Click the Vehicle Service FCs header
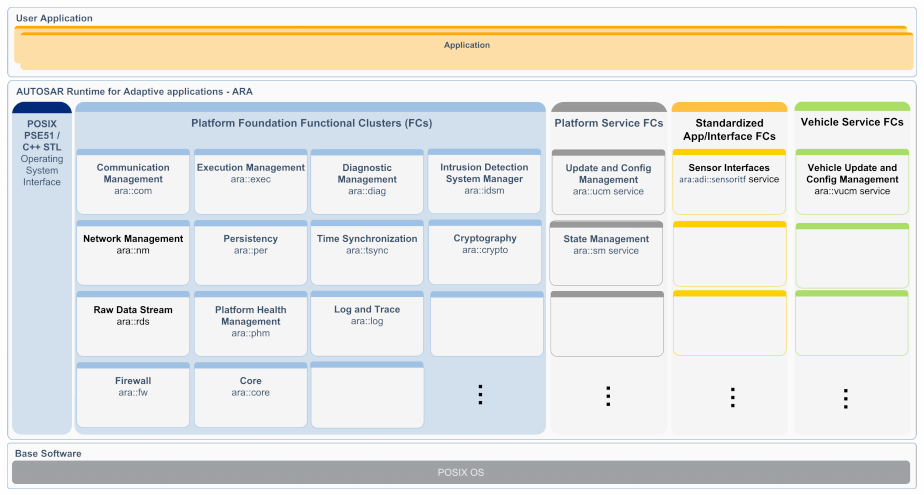The height and width of the screenshot is (495, 924). [x=852, y=122]
